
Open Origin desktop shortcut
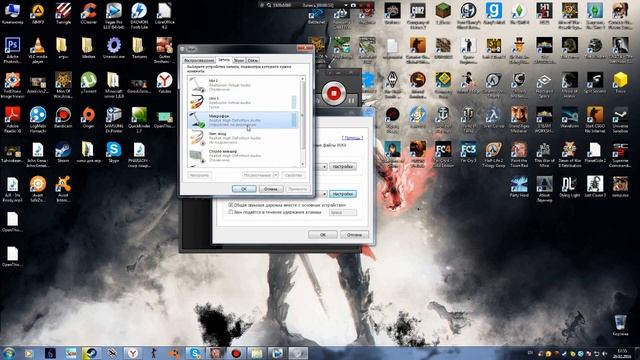[89, 118]
